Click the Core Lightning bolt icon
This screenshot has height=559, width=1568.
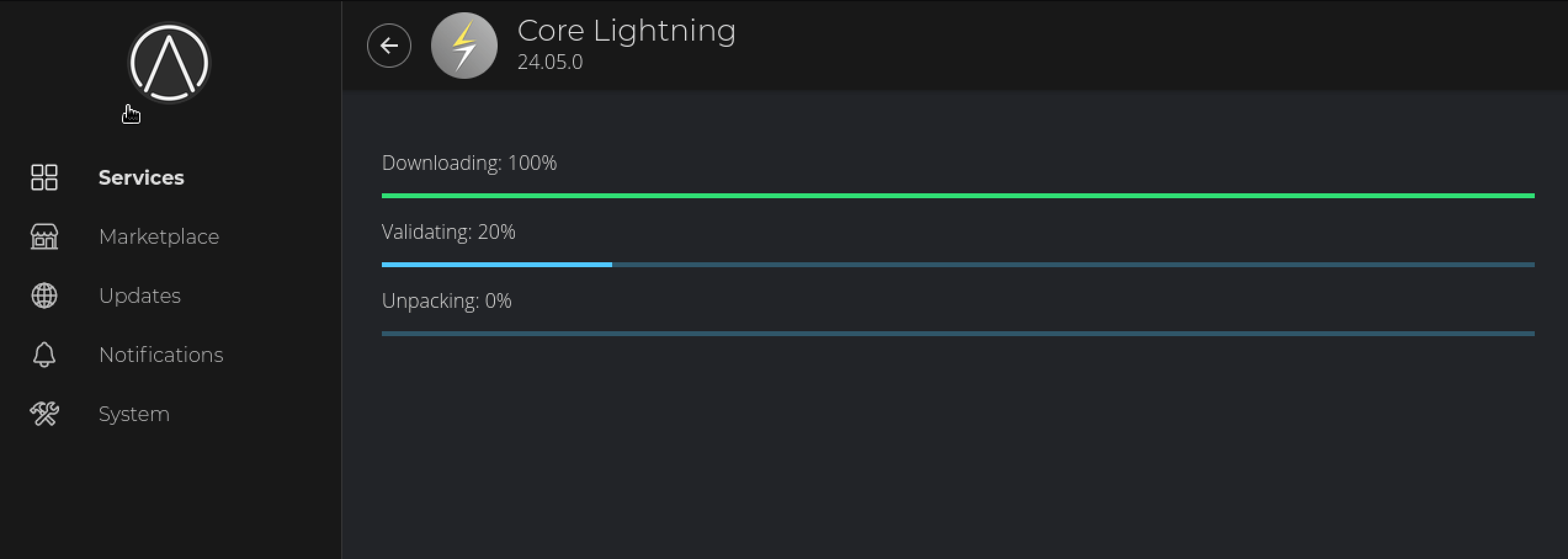click(x=464, y=46)
